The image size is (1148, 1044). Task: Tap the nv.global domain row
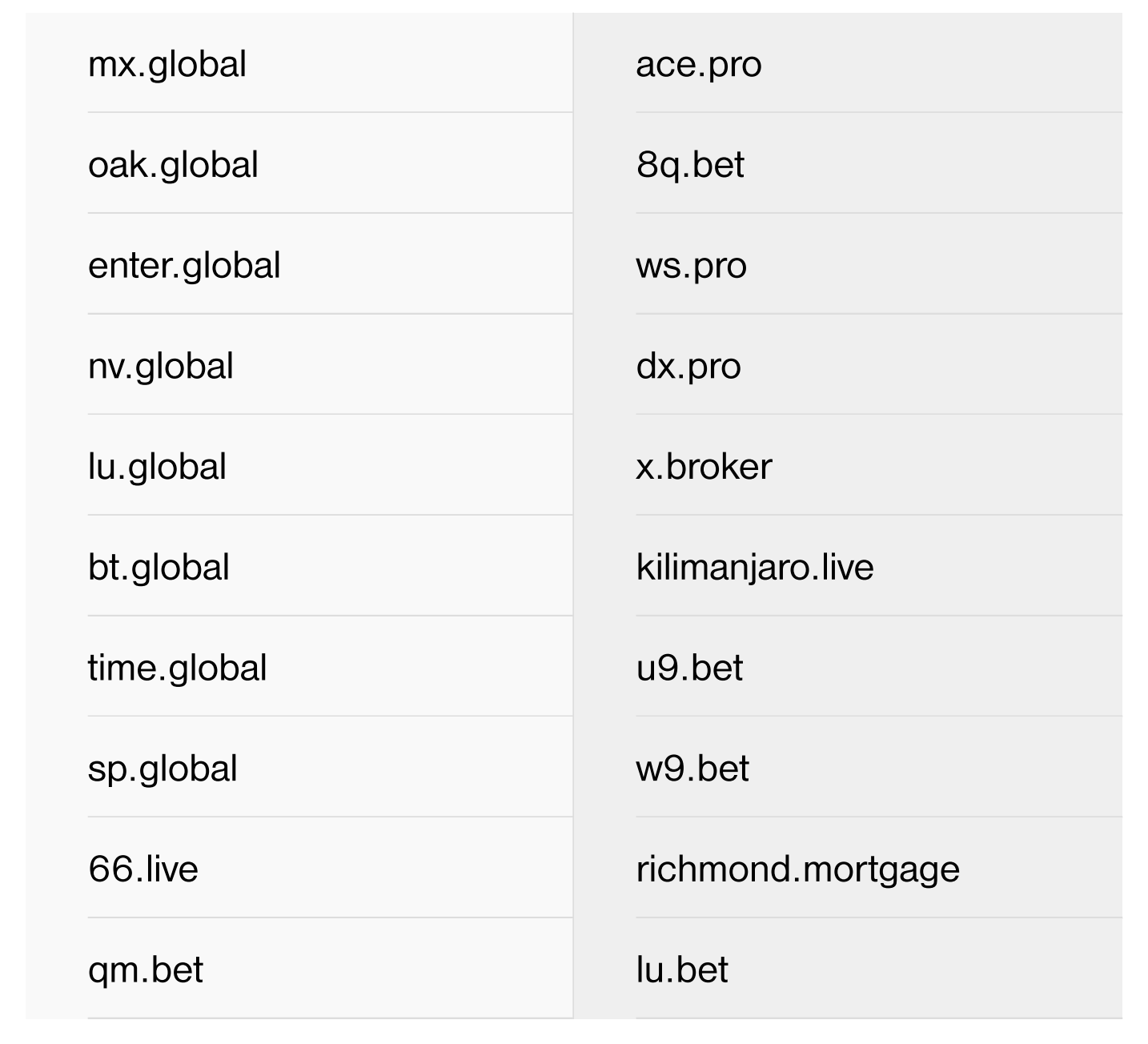tap(161, 367)
